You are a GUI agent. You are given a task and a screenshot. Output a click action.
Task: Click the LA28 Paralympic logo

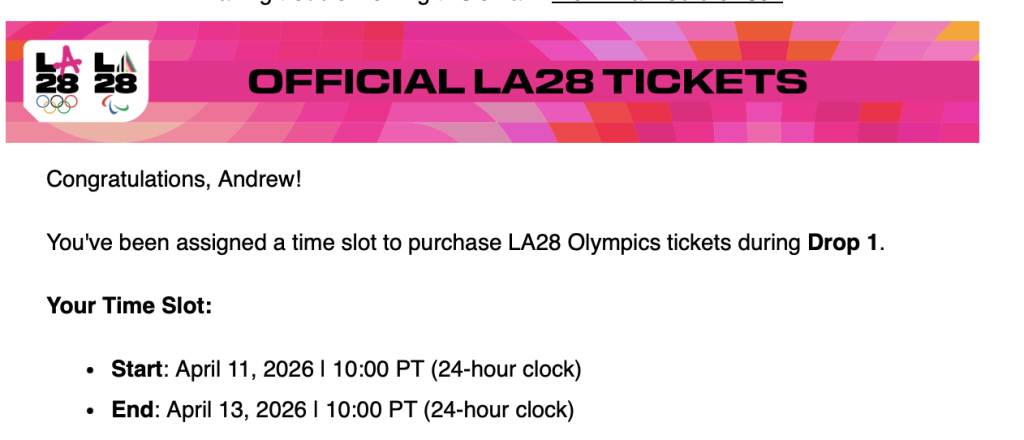point(114,79)
